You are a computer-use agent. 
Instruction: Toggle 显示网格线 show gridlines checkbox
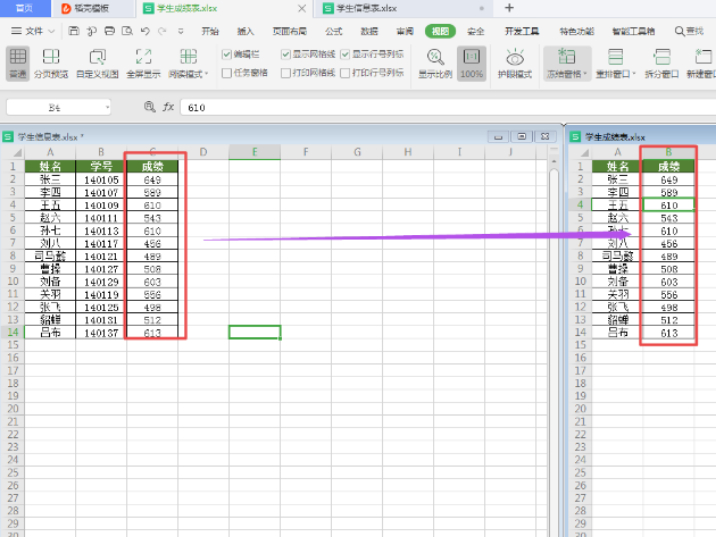(286, 54)
